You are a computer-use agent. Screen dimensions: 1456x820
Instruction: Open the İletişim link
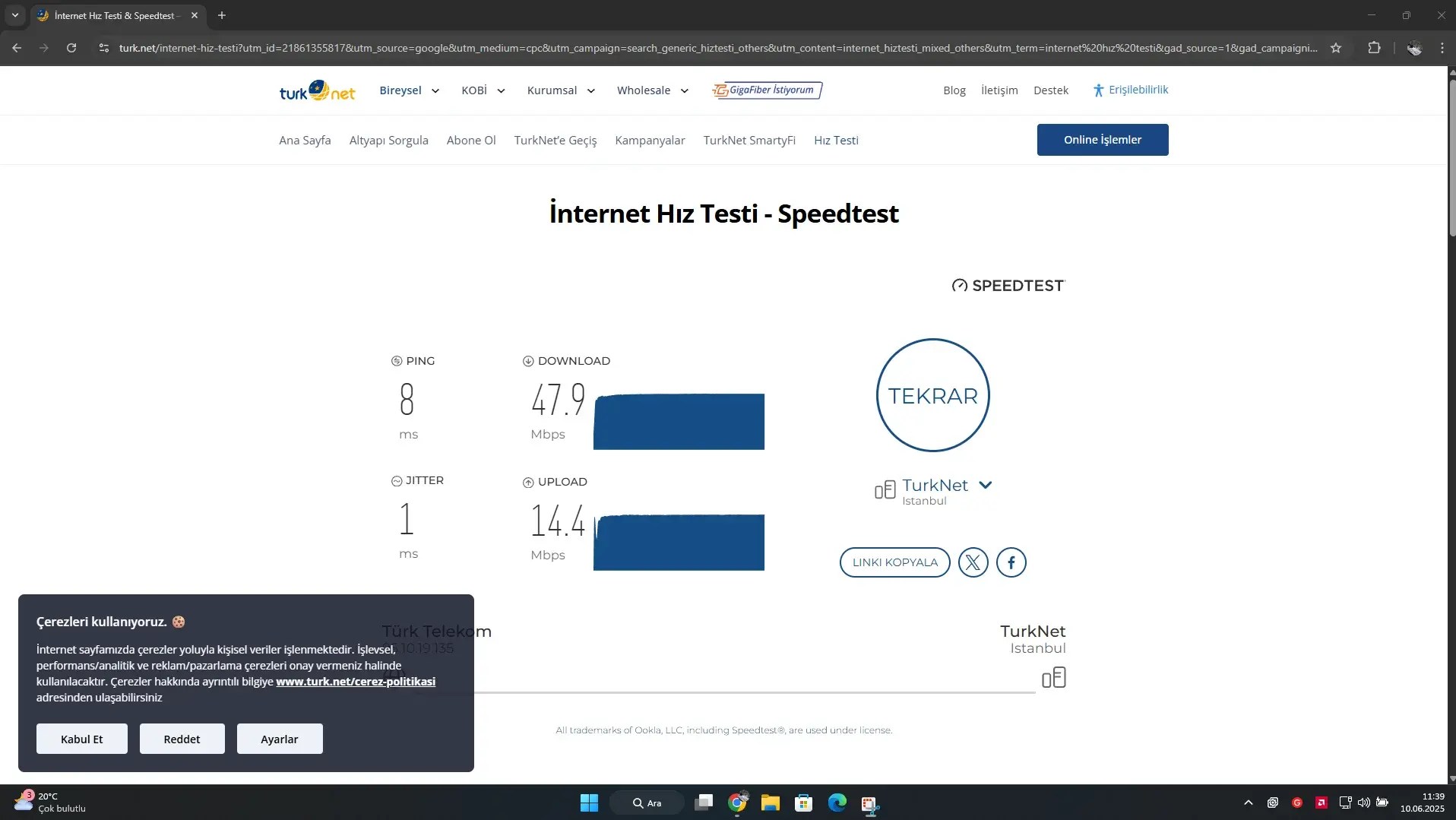pyautogui.click(x=999, y=90)
